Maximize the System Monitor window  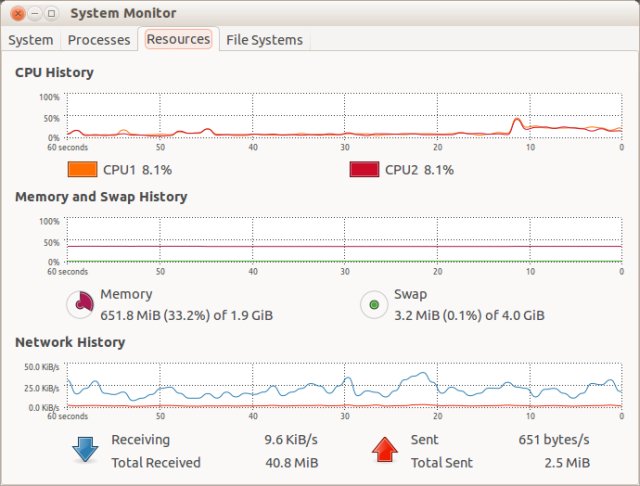(51, 13)
